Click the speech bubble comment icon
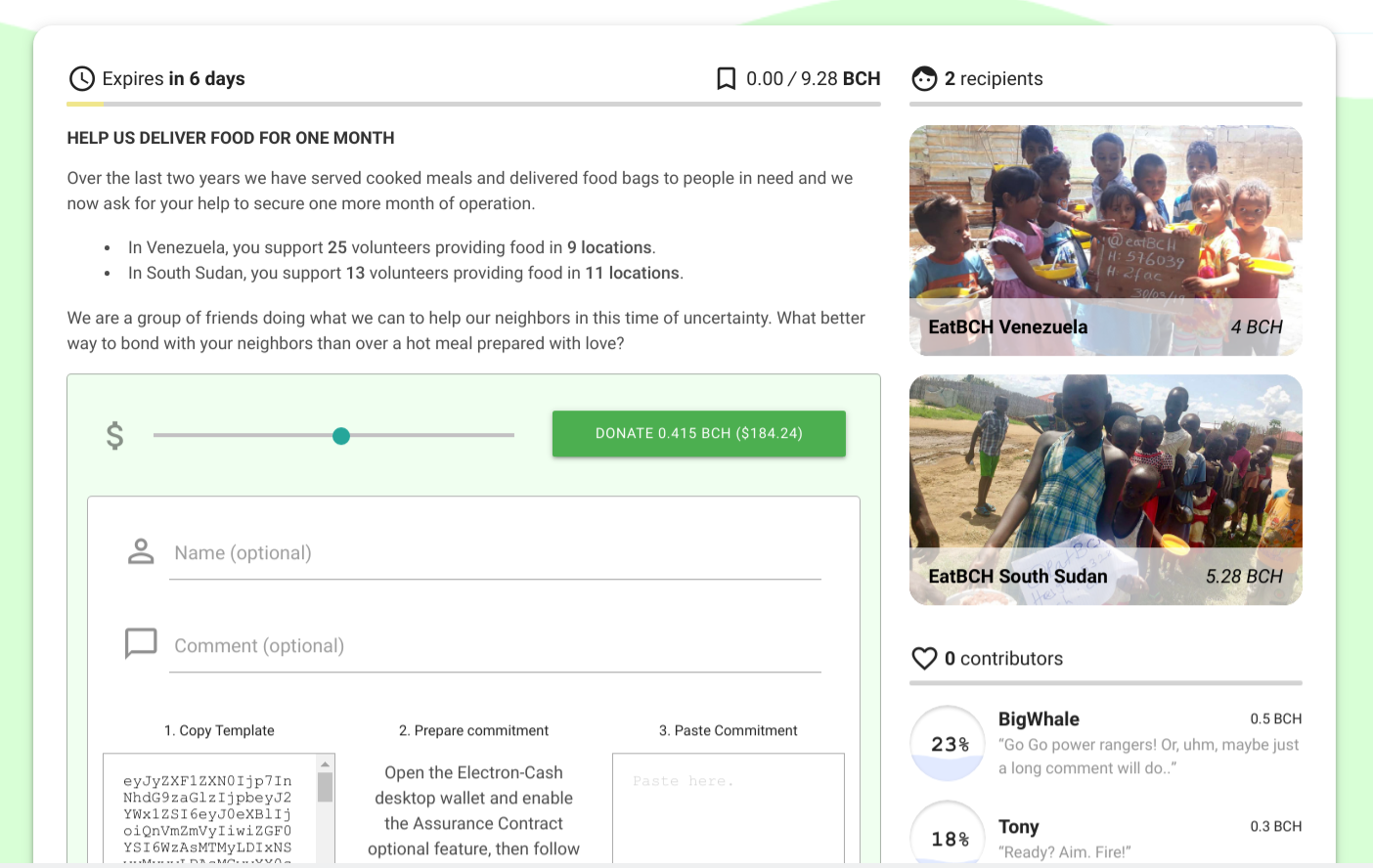This screenshot has width=1373, height=868. tap(141, 643)
